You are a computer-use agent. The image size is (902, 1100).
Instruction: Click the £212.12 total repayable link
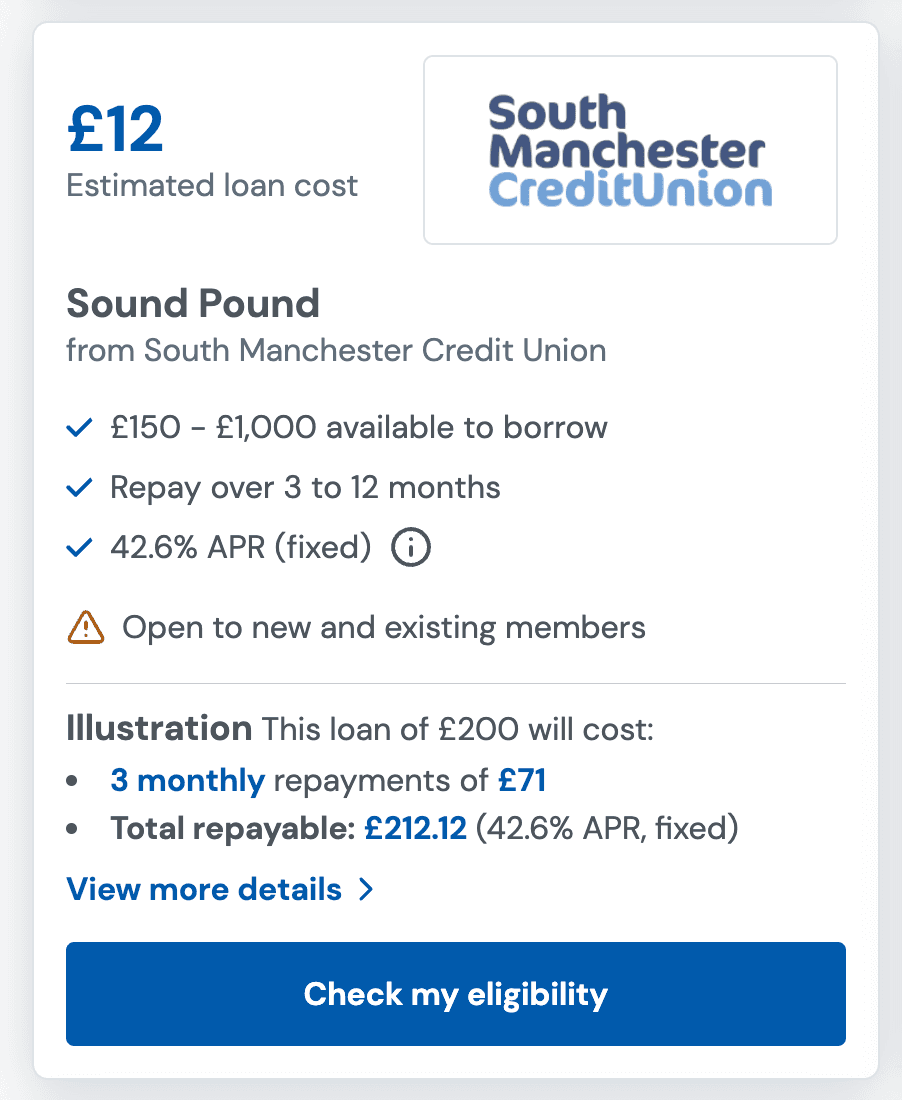click(x=414, y=828)
